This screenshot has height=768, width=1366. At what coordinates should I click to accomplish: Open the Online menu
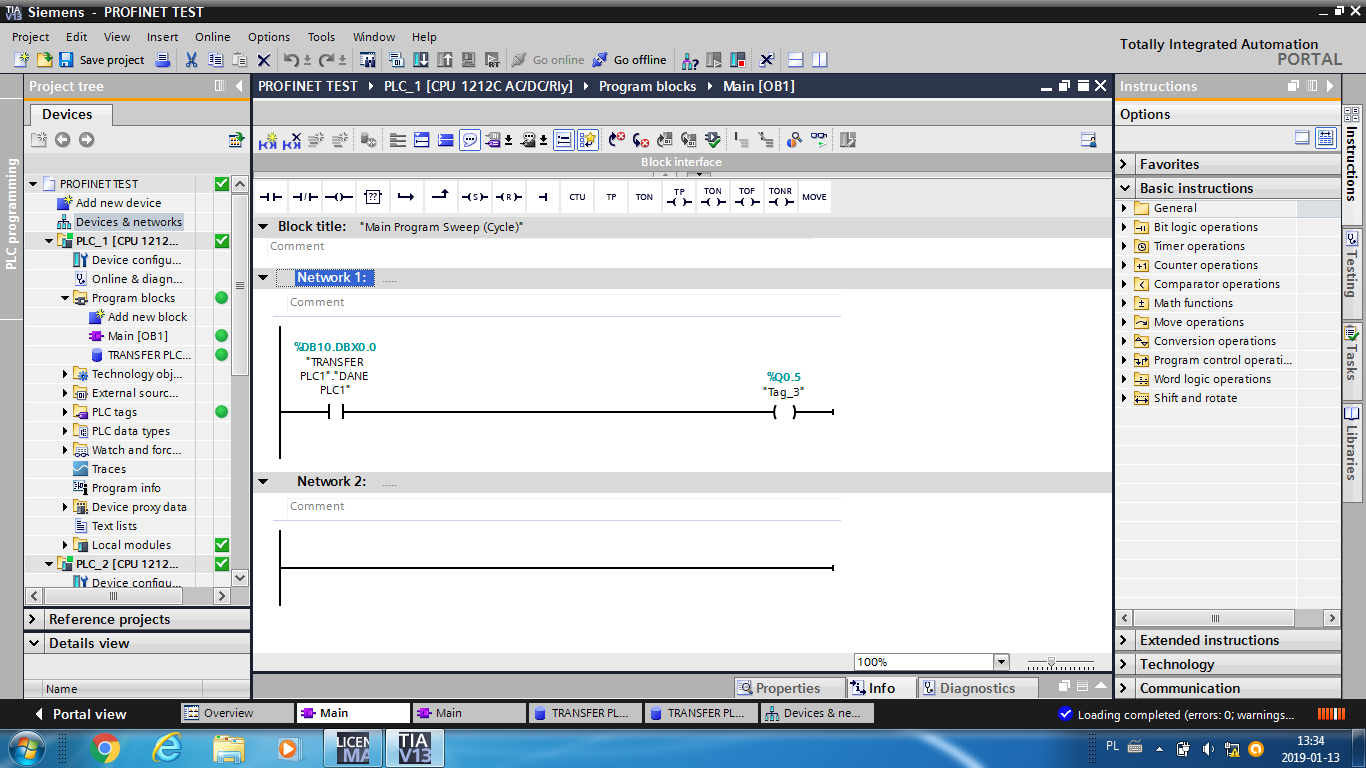click(213, 37)
